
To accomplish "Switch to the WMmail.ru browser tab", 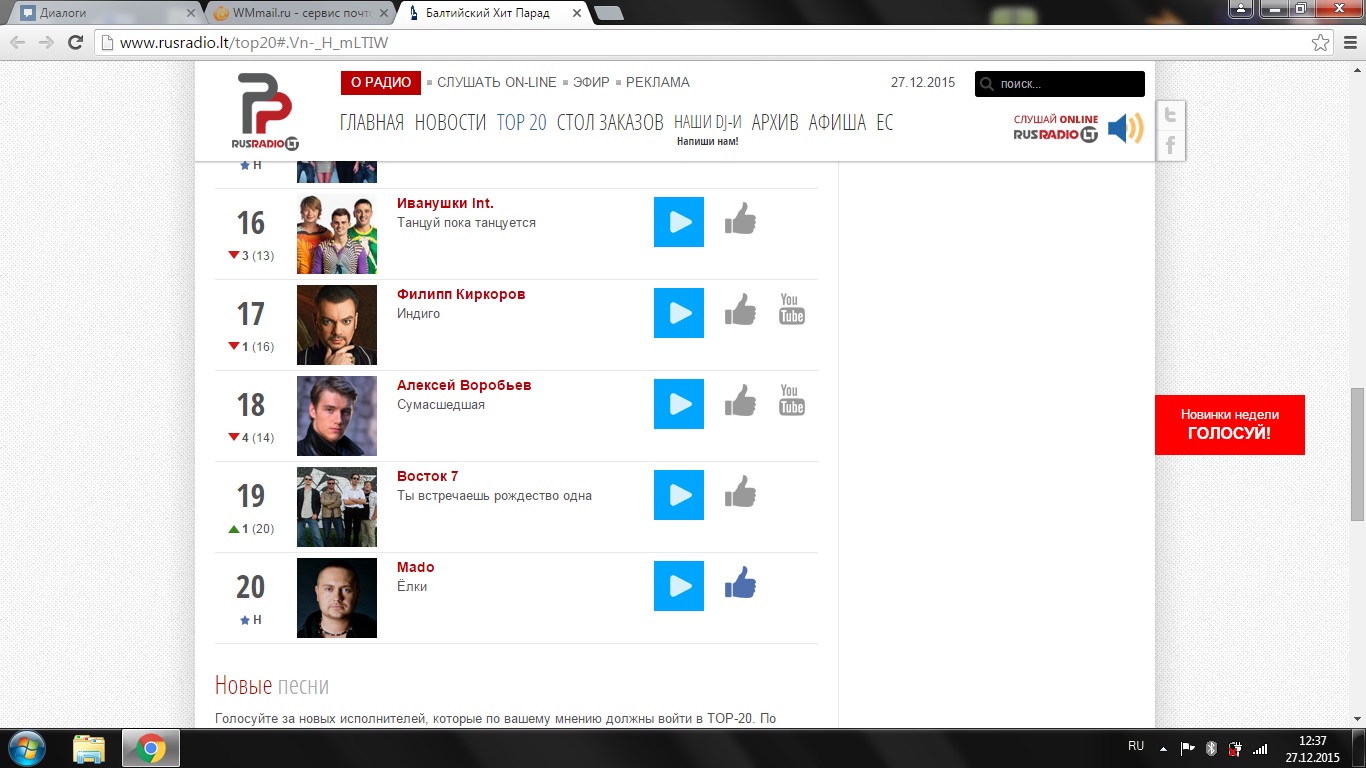I will pyautogui.click(x=300, y=13).
